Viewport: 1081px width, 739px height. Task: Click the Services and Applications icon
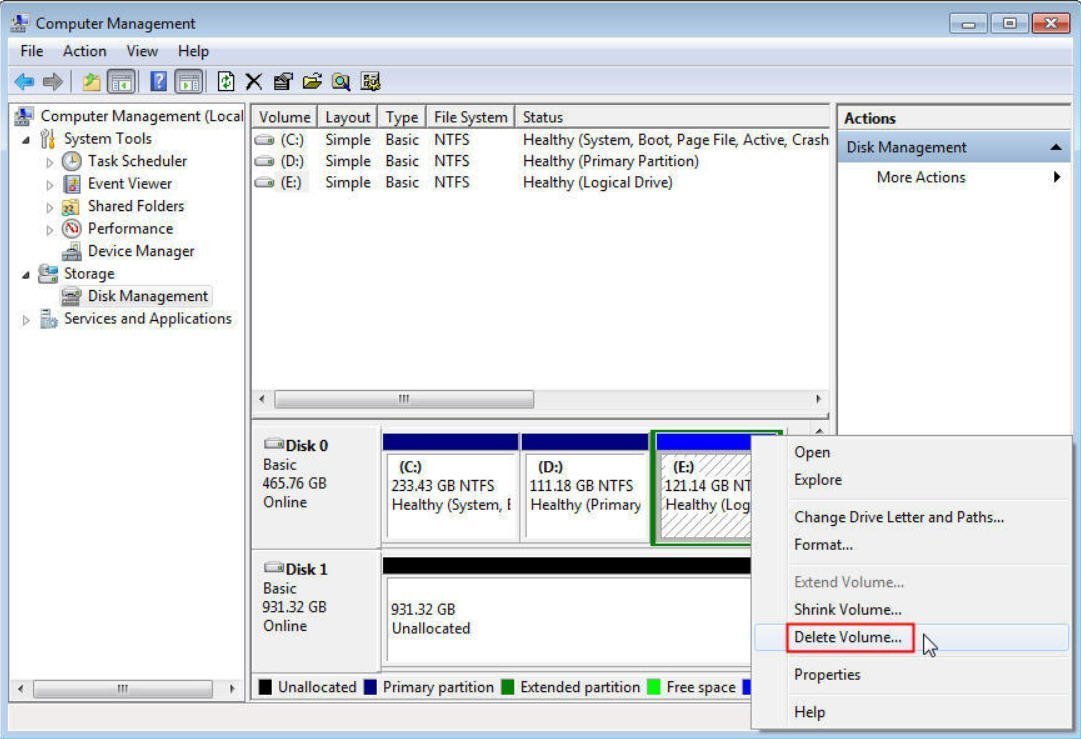(48, 319)
